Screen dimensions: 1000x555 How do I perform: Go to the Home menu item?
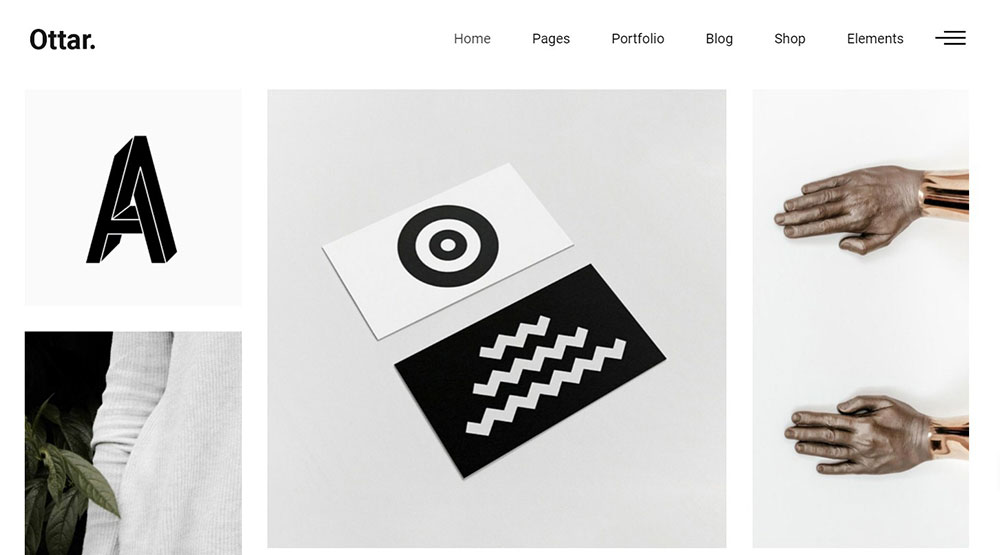472,39
